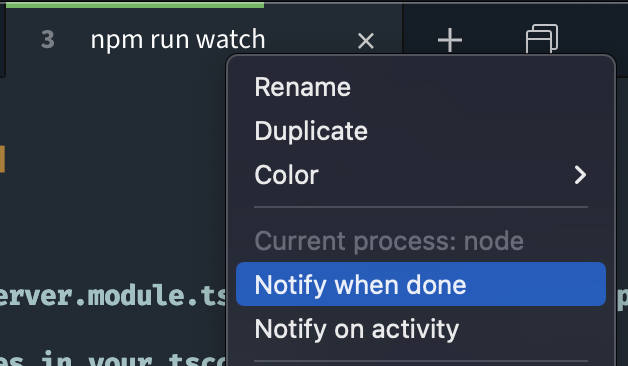Open the tab overview stacked-windows icon
628x366 pixels.
coord(542,39)
